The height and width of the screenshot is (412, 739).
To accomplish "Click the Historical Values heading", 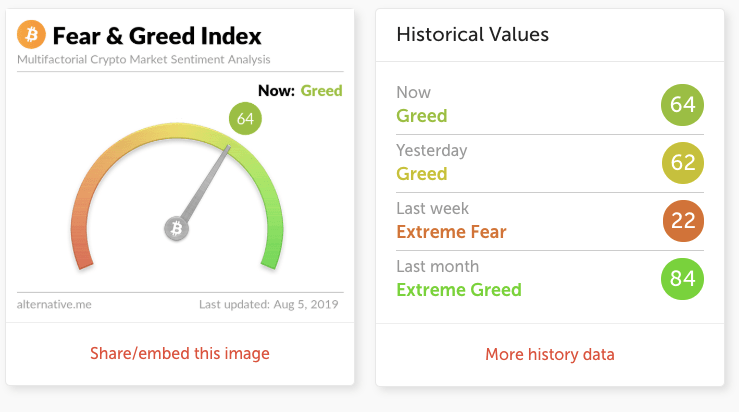I will pyautogui.click(x=473, y=35).
